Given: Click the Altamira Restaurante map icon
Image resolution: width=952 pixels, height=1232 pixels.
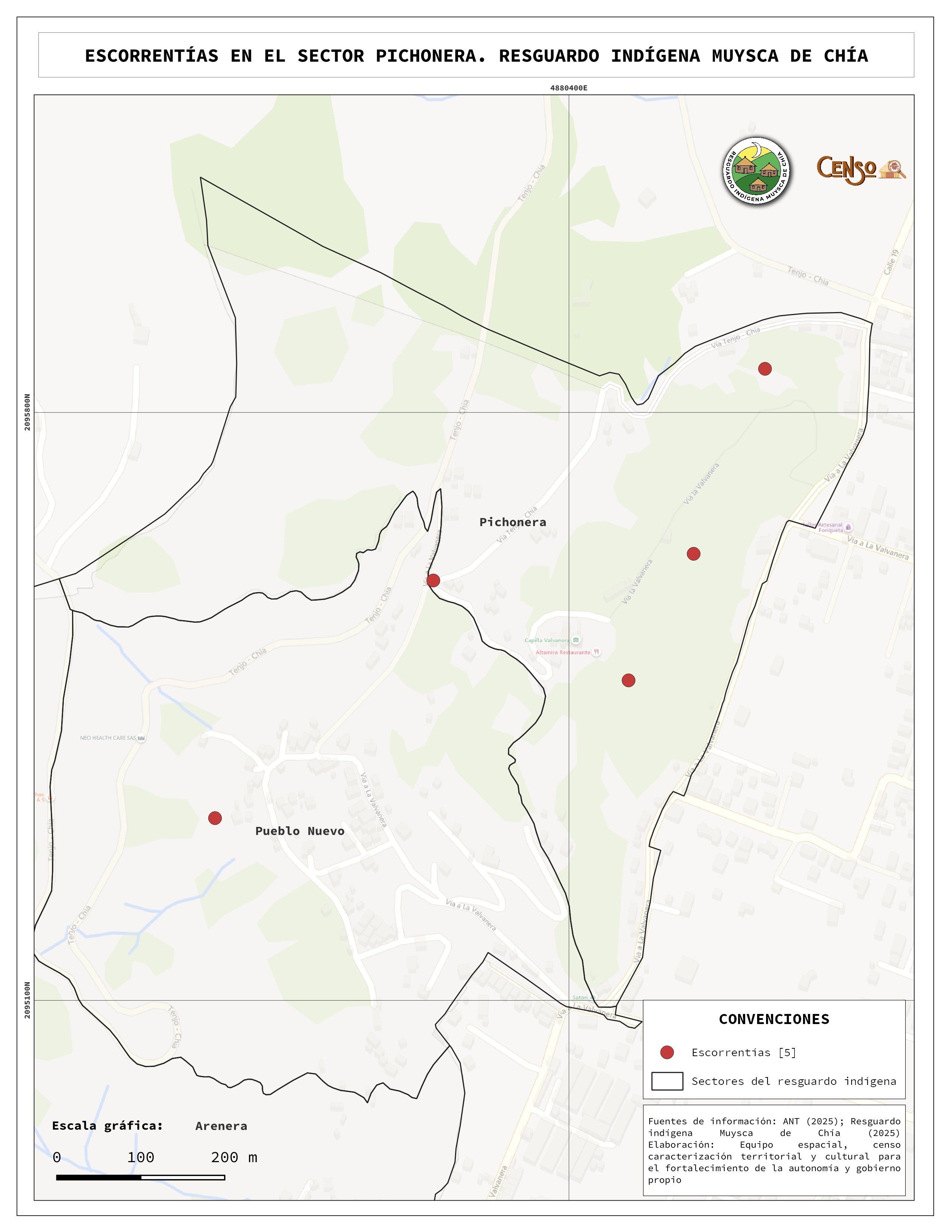Looking at the screenshot, I should (596, 652).
